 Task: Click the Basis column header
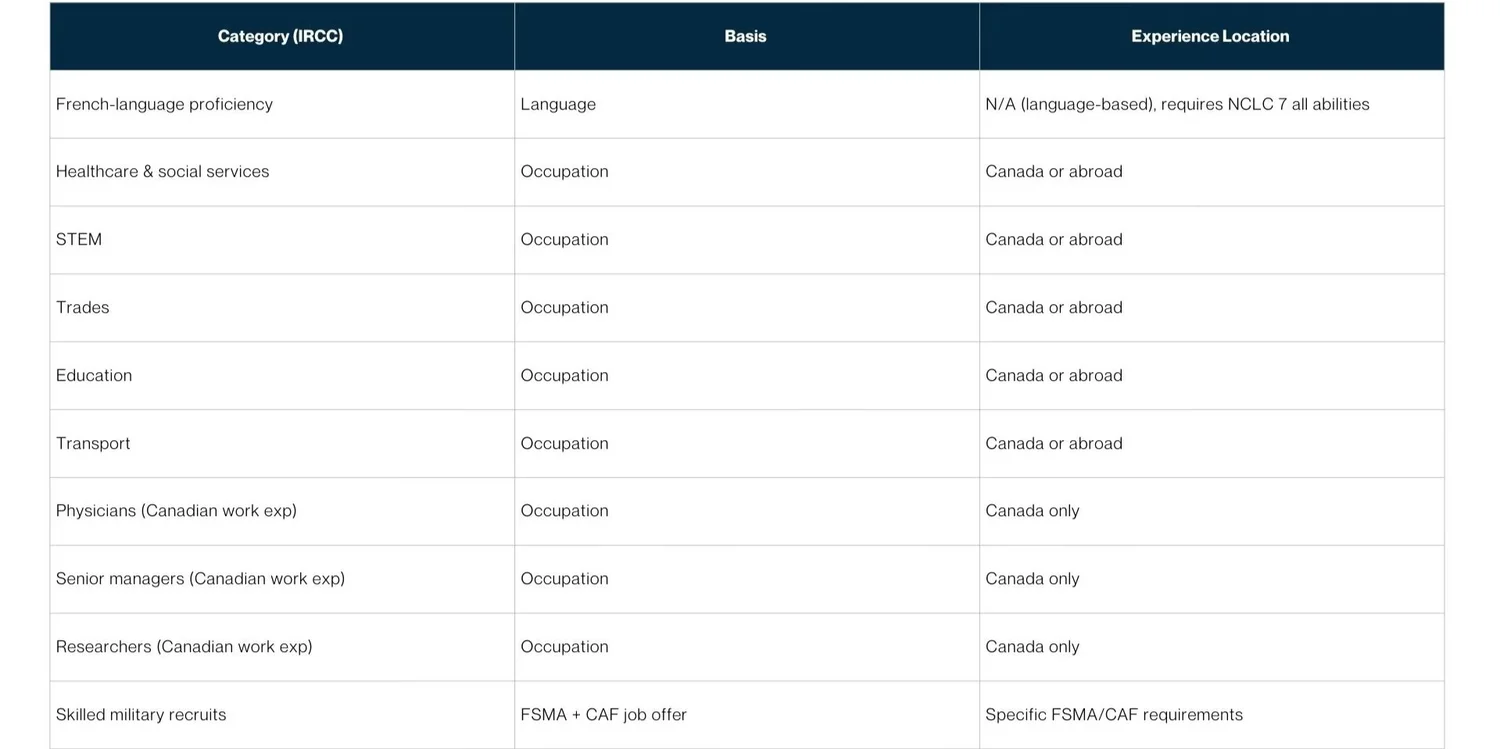click(746, 36)
